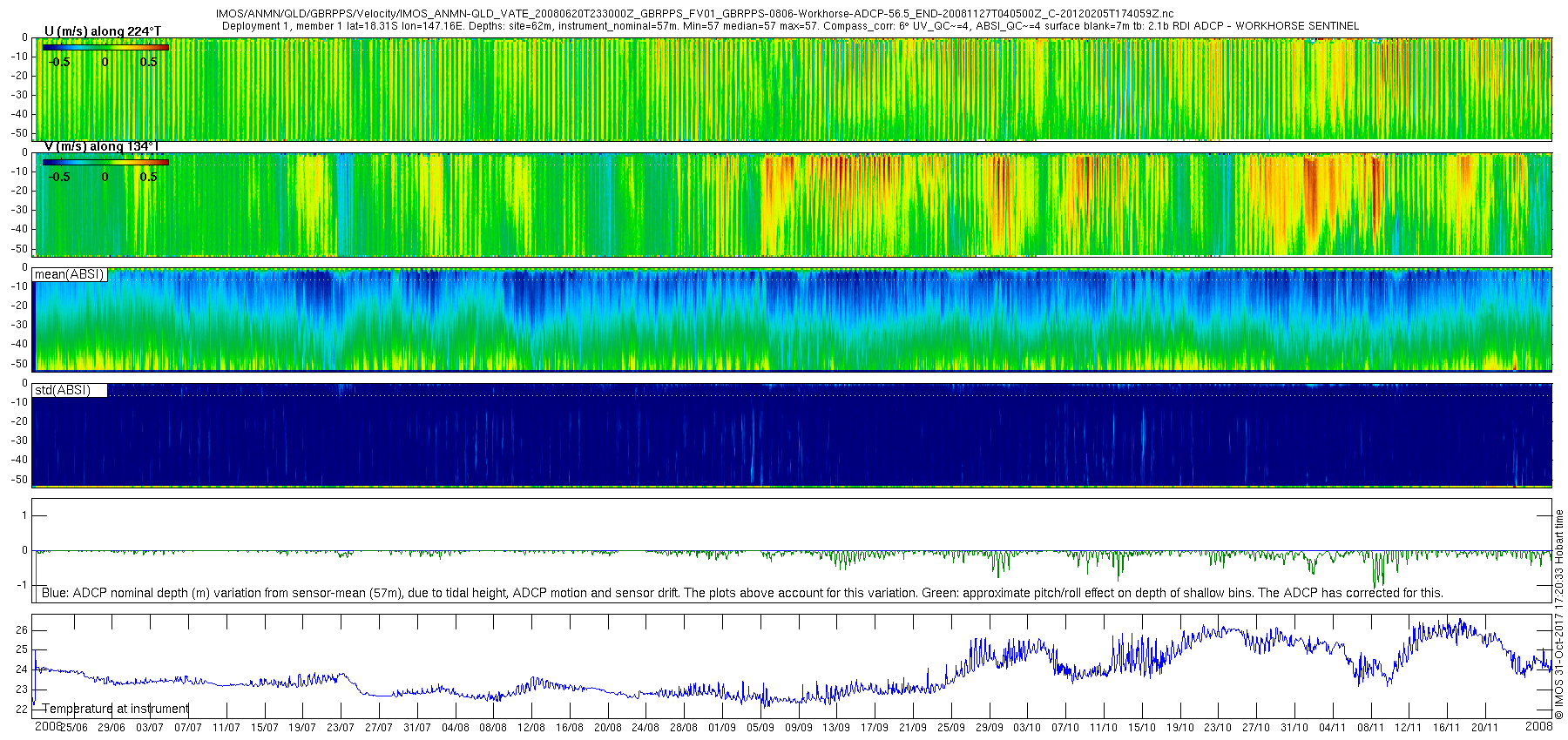This screenshot has height=740, width=1568.
Task: Click the 20/11 date tick label
Action: coord(1485,728)
